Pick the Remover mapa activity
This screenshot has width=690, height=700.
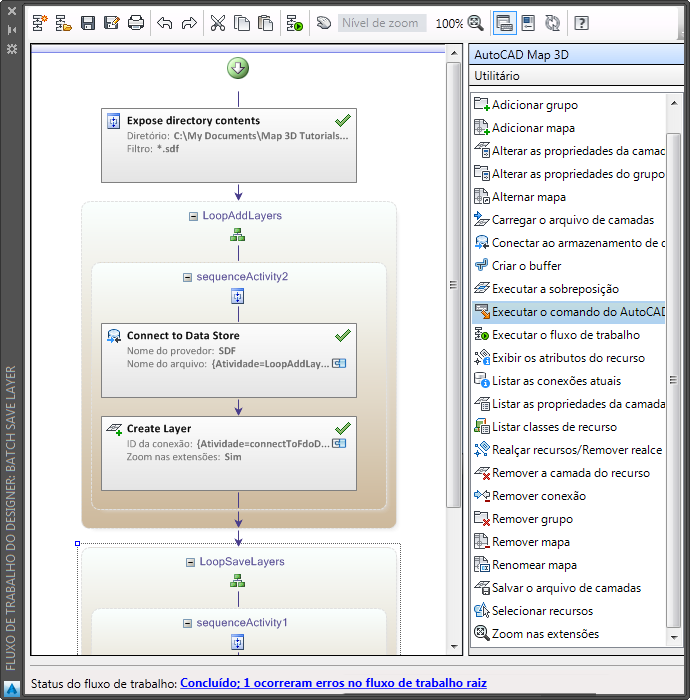(x=569, y=542)
